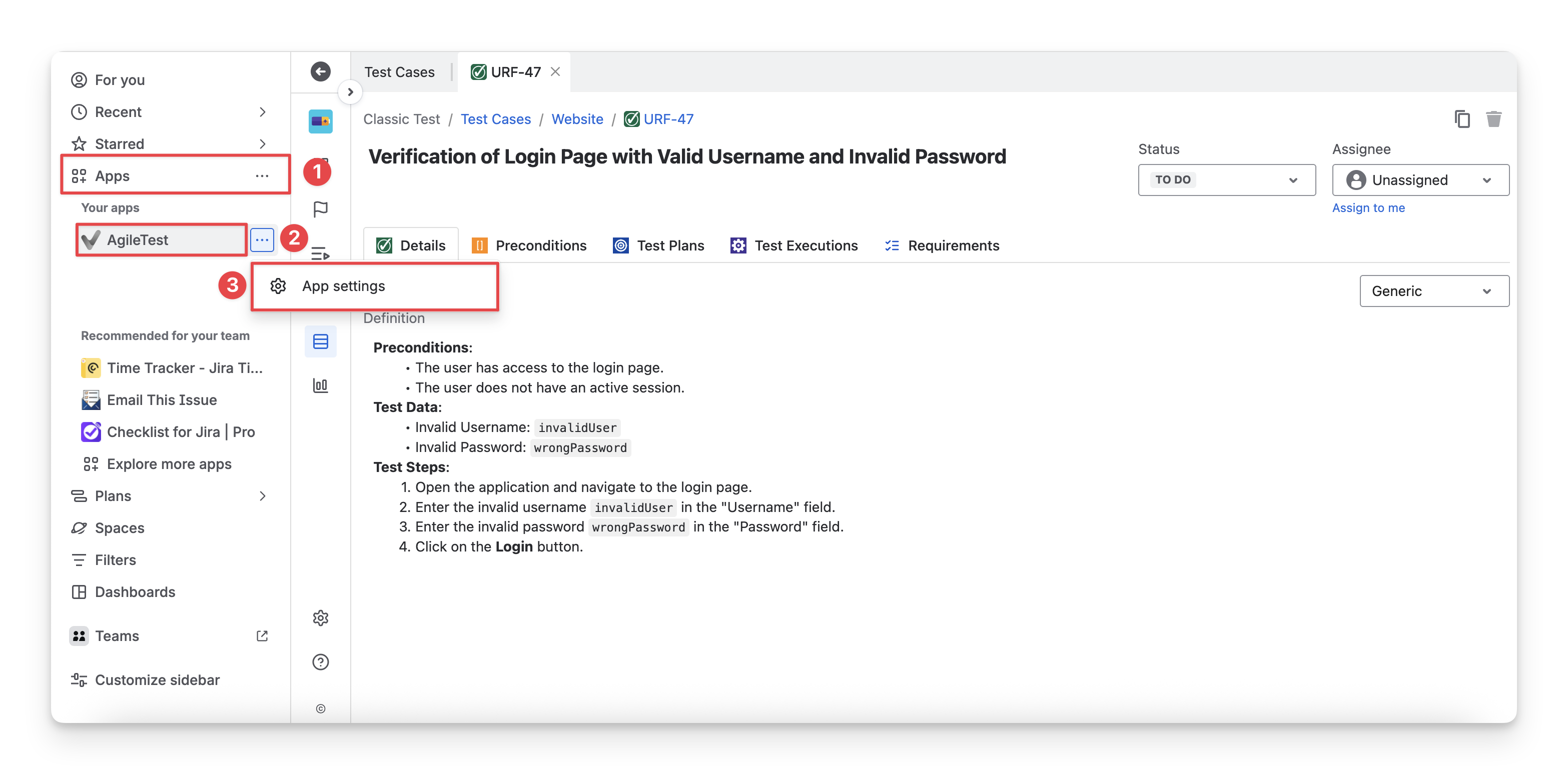Viewport: 1568px width, 774px height.
Task: Click the trash delete icon
Action: pos(1493,118)
